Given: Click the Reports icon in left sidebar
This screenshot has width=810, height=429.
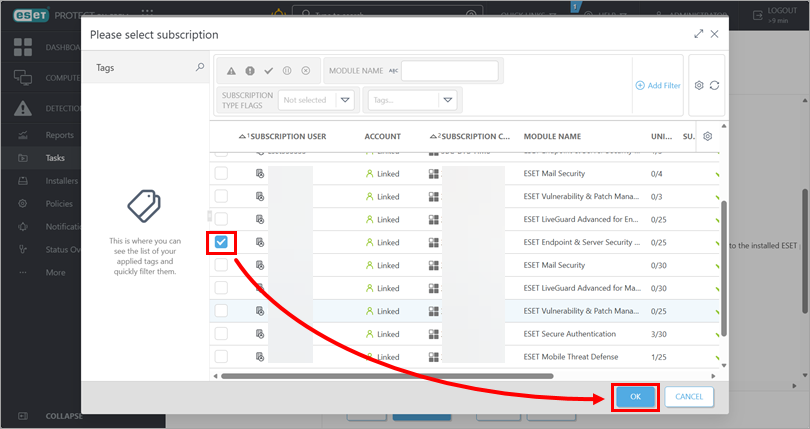Looking at the screenshot, I should (23, 135).
